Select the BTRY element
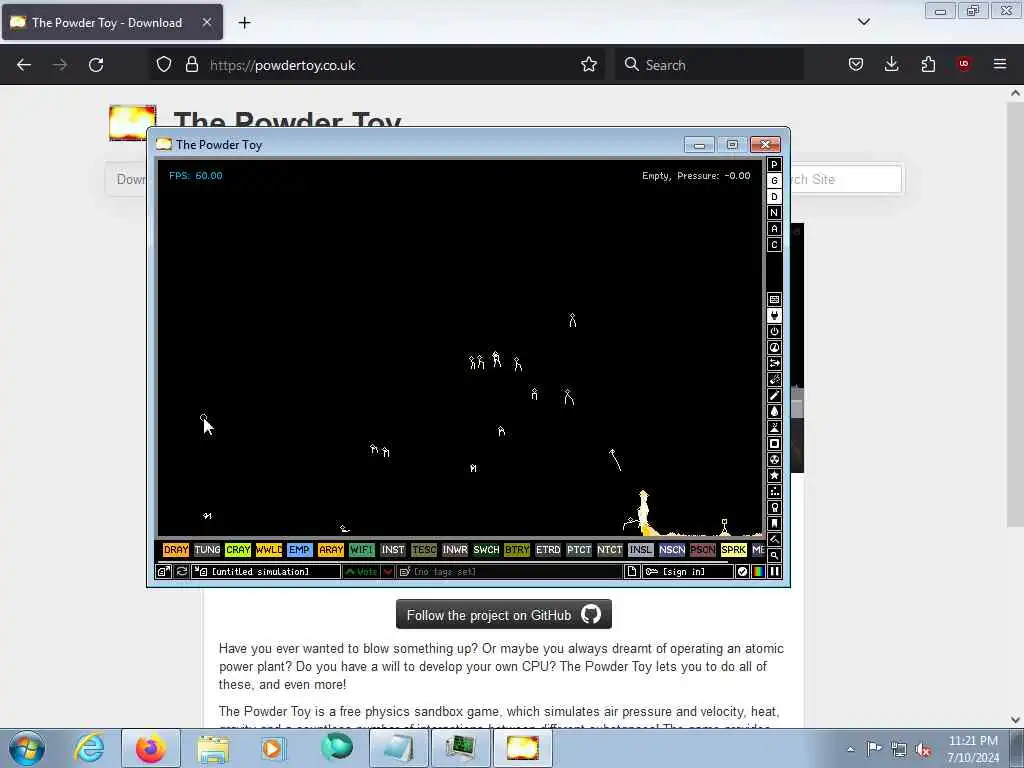Image resolution: width=1024 pixels, height=768 pixels. (517, 550)
